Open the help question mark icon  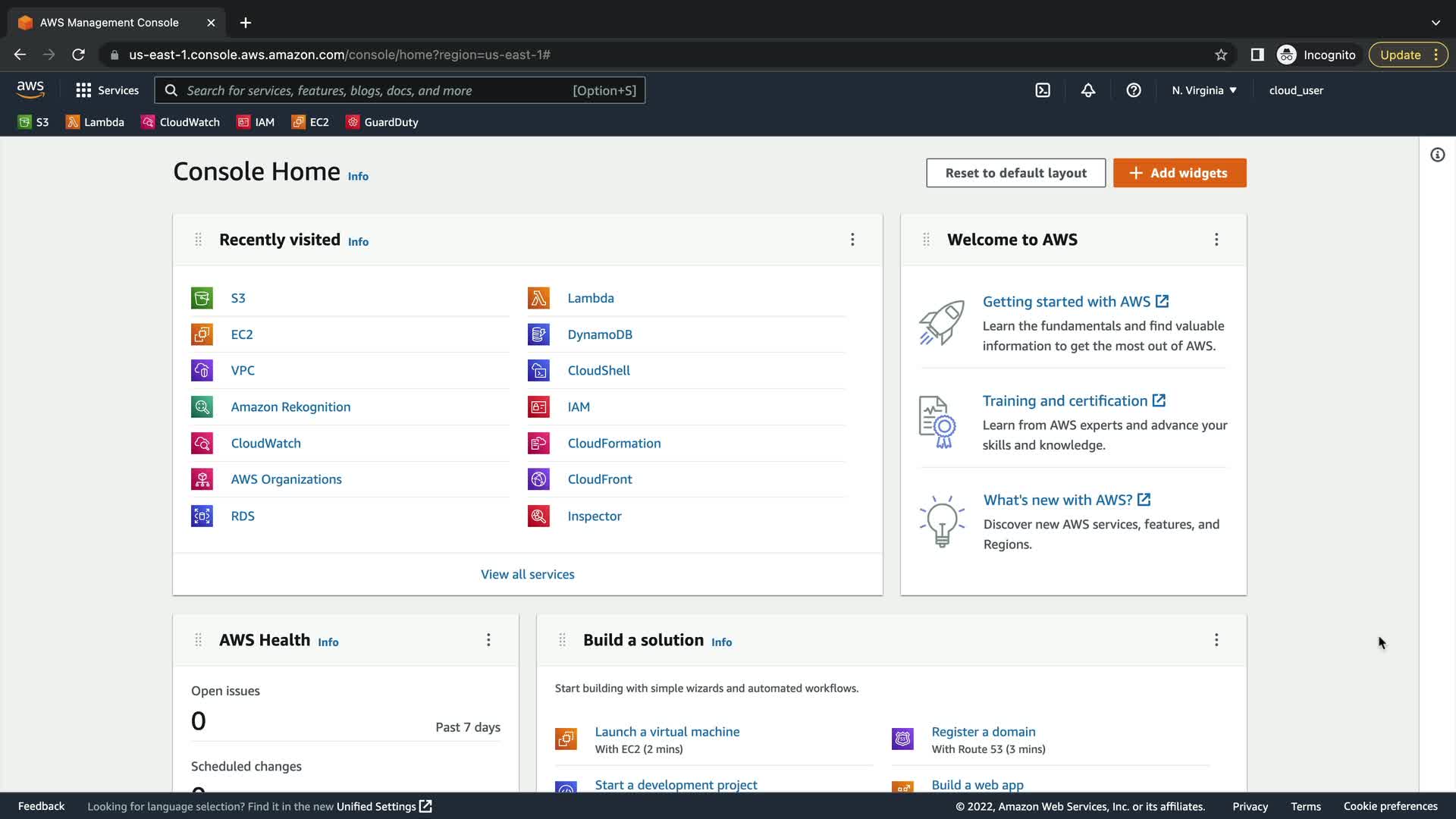pyautogui.click(x=1134, y=90)
